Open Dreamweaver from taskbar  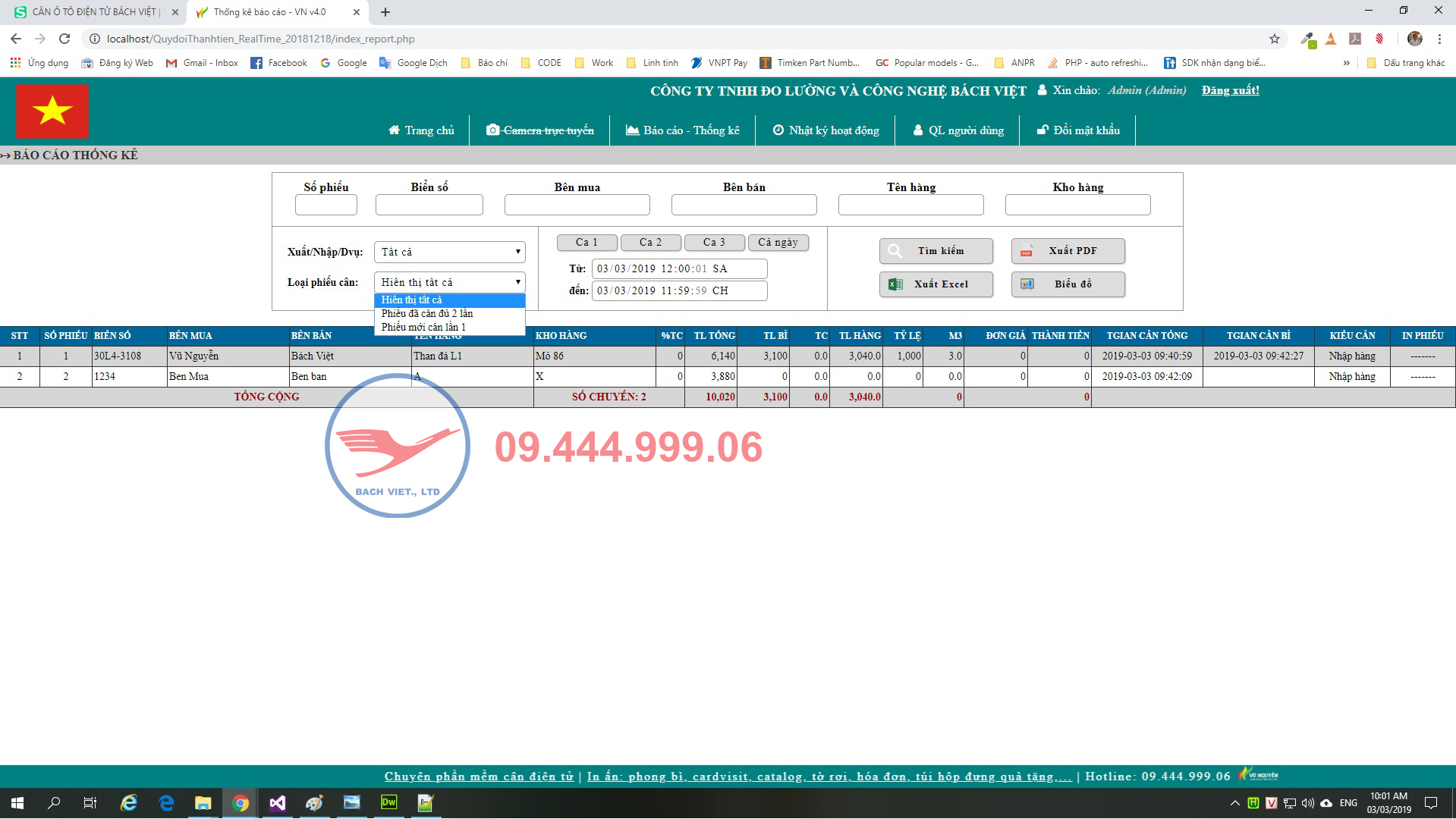388,802
